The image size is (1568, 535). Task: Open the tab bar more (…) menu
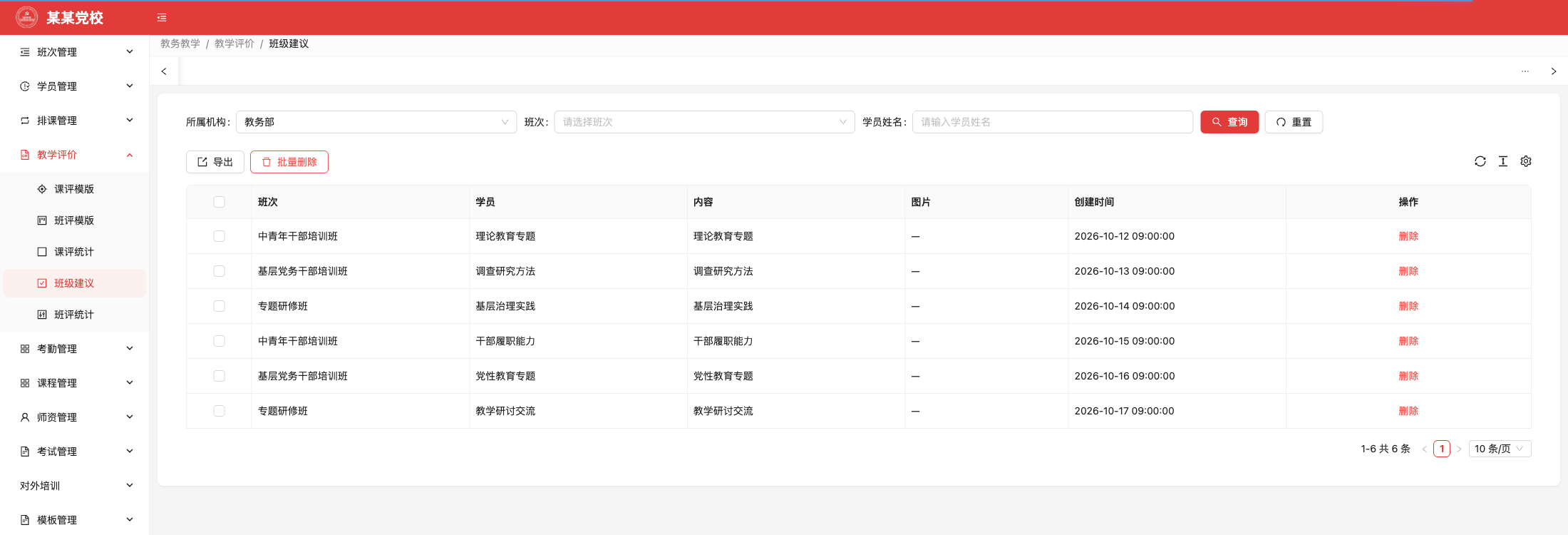click(x=1525, y=71)
